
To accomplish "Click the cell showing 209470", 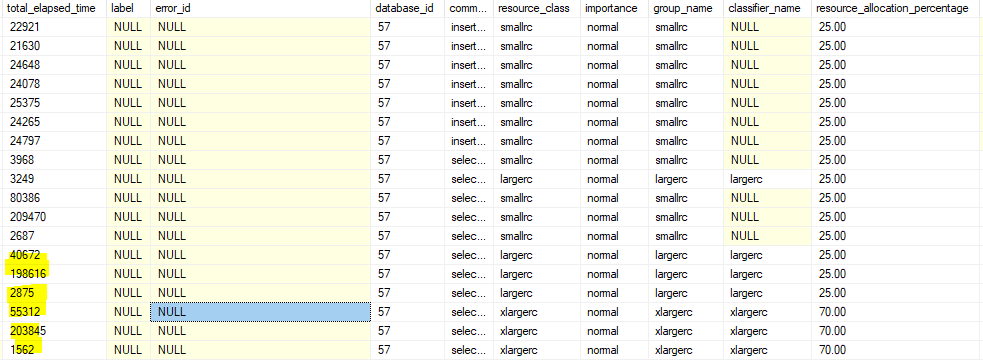I will click(x=54, y=217).
